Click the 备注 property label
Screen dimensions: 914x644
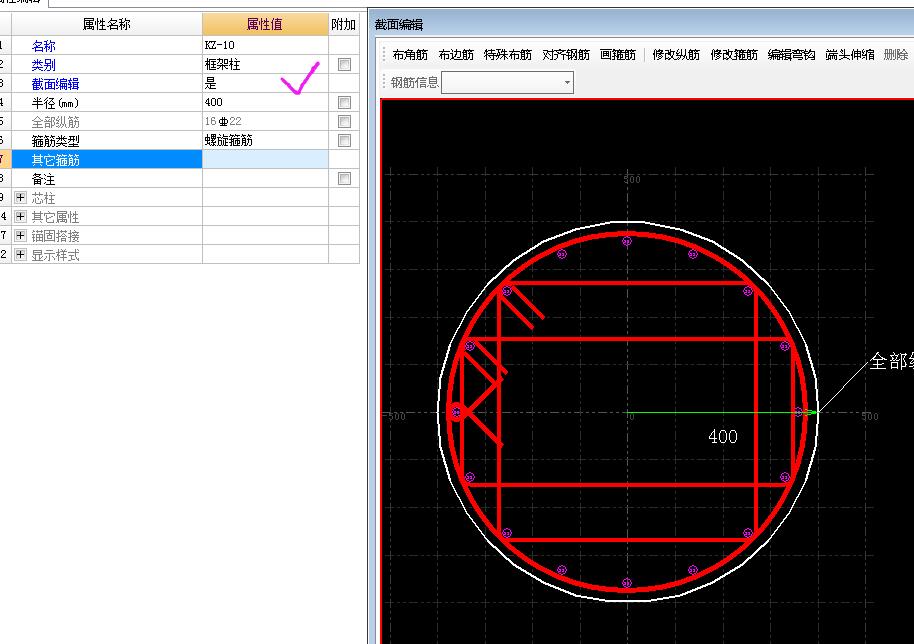(44, 179)
